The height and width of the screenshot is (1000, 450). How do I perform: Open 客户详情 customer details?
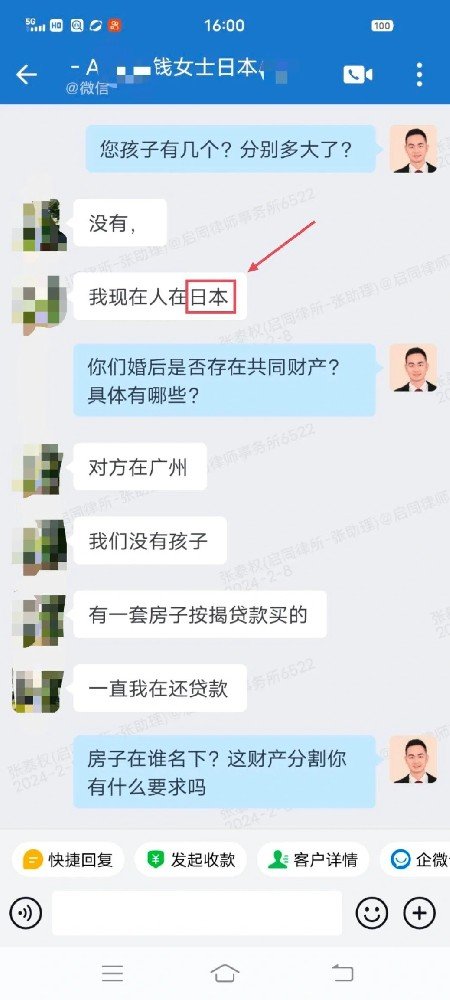tap(314, 860)
